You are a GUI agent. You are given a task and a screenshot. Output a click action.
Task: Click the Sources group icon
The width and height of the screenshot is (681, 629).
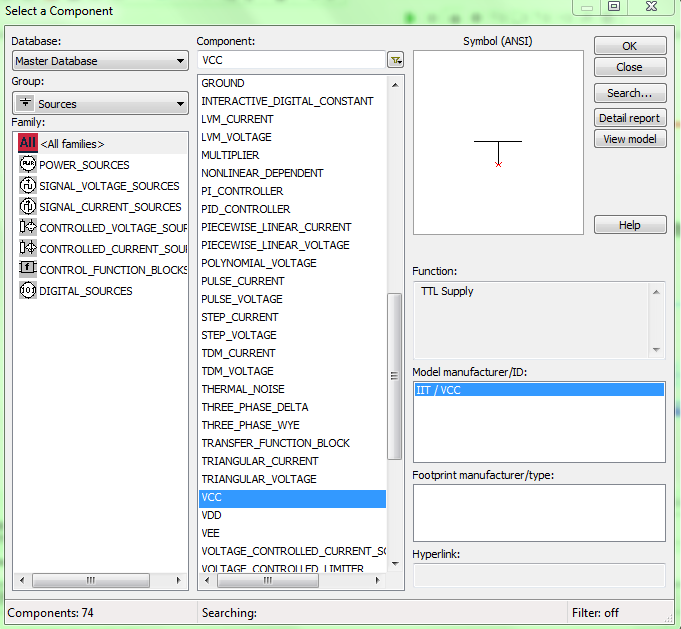(25, 103)
